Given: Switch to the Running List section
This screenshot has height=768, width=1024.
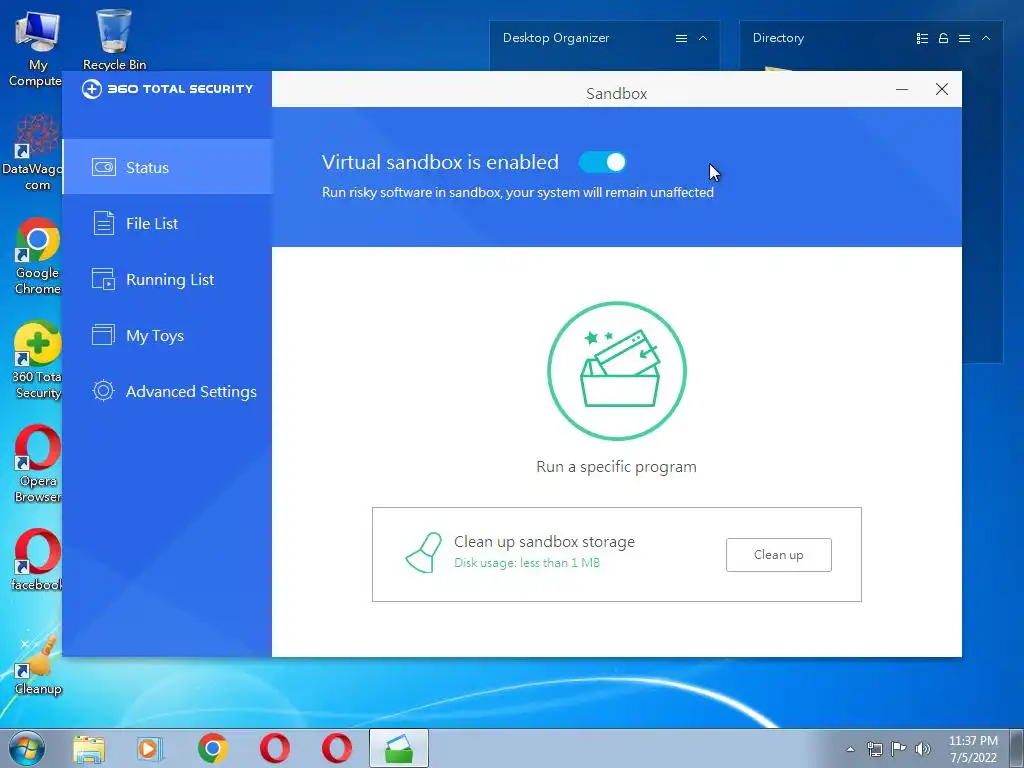Looking at the screenshot, I should point(167,280).
